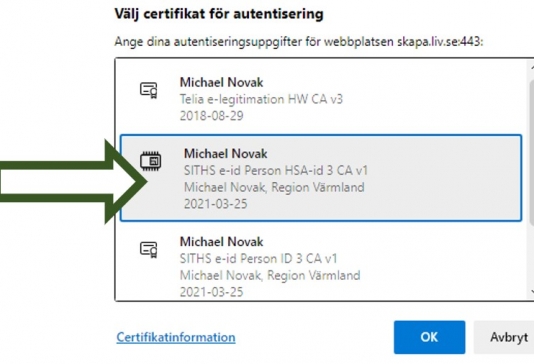Click the green arrow annotation
Viewport: 534px width, 364px height.
[x=74, y=181]
